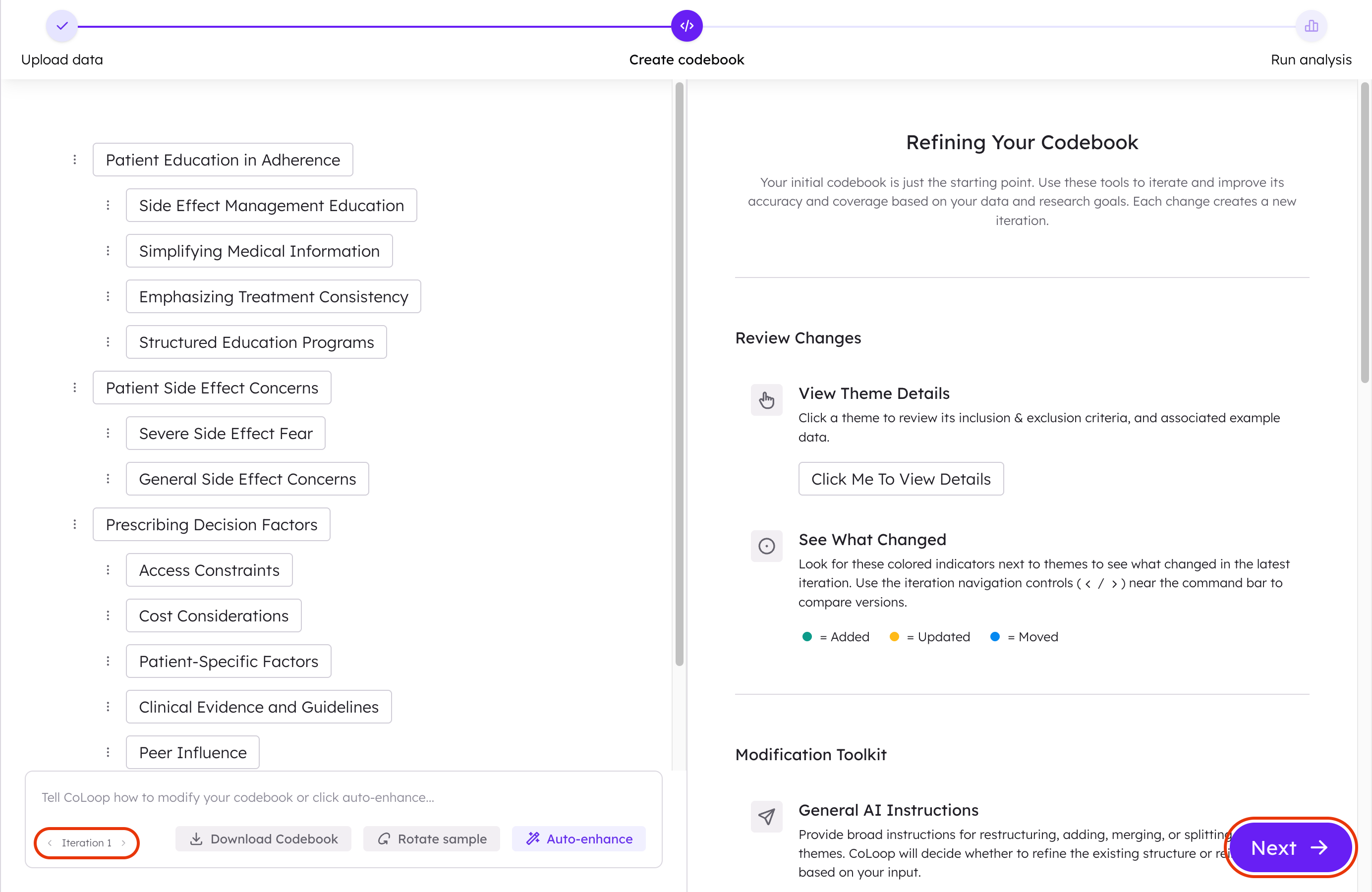Screen dimensions: 1372x892
Task: Click the View Theme Details hand pointer icon
Action: pos(766,400)
